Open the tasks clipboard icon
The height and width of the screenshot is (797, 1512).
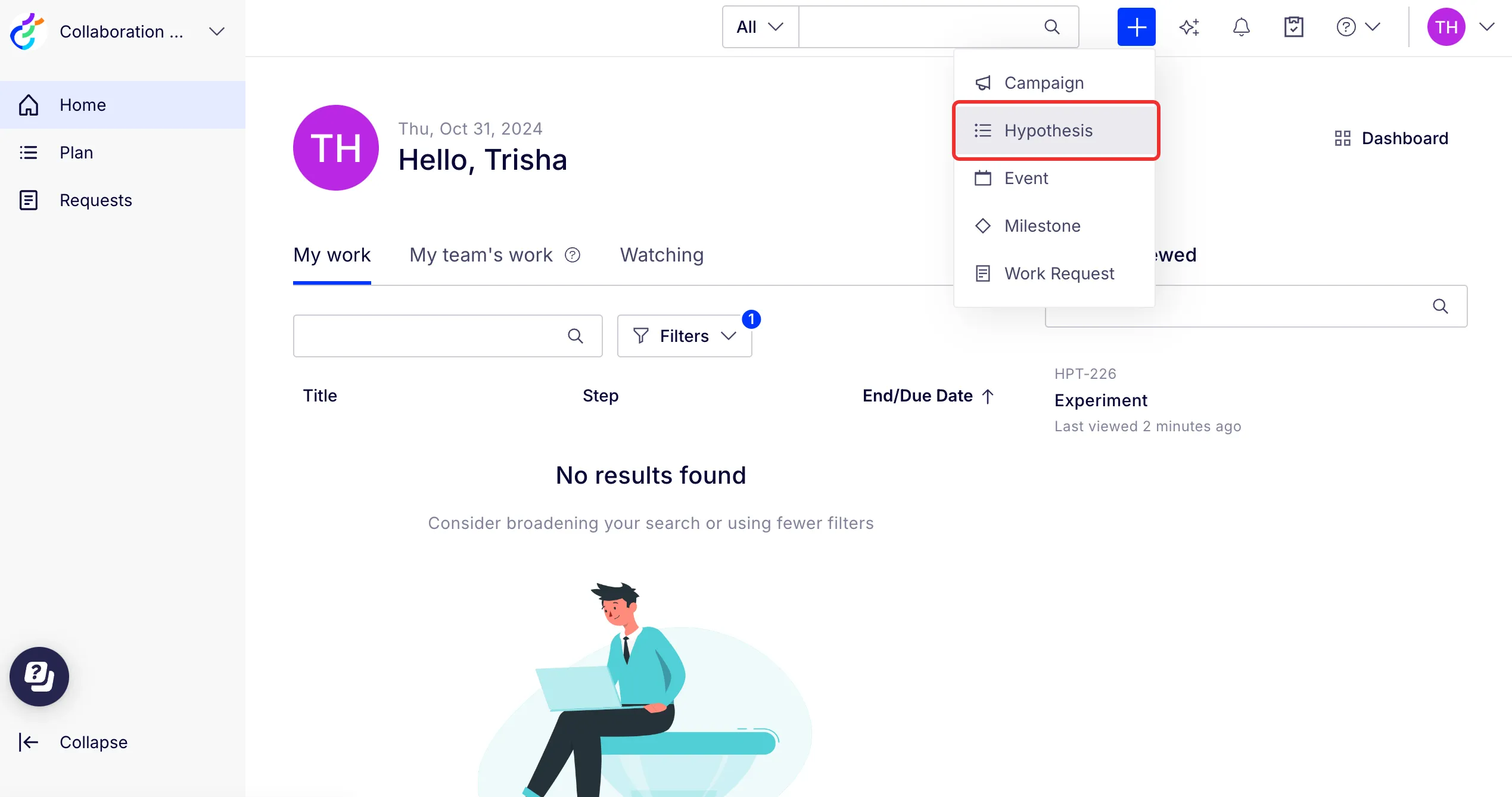(1294, 27)
